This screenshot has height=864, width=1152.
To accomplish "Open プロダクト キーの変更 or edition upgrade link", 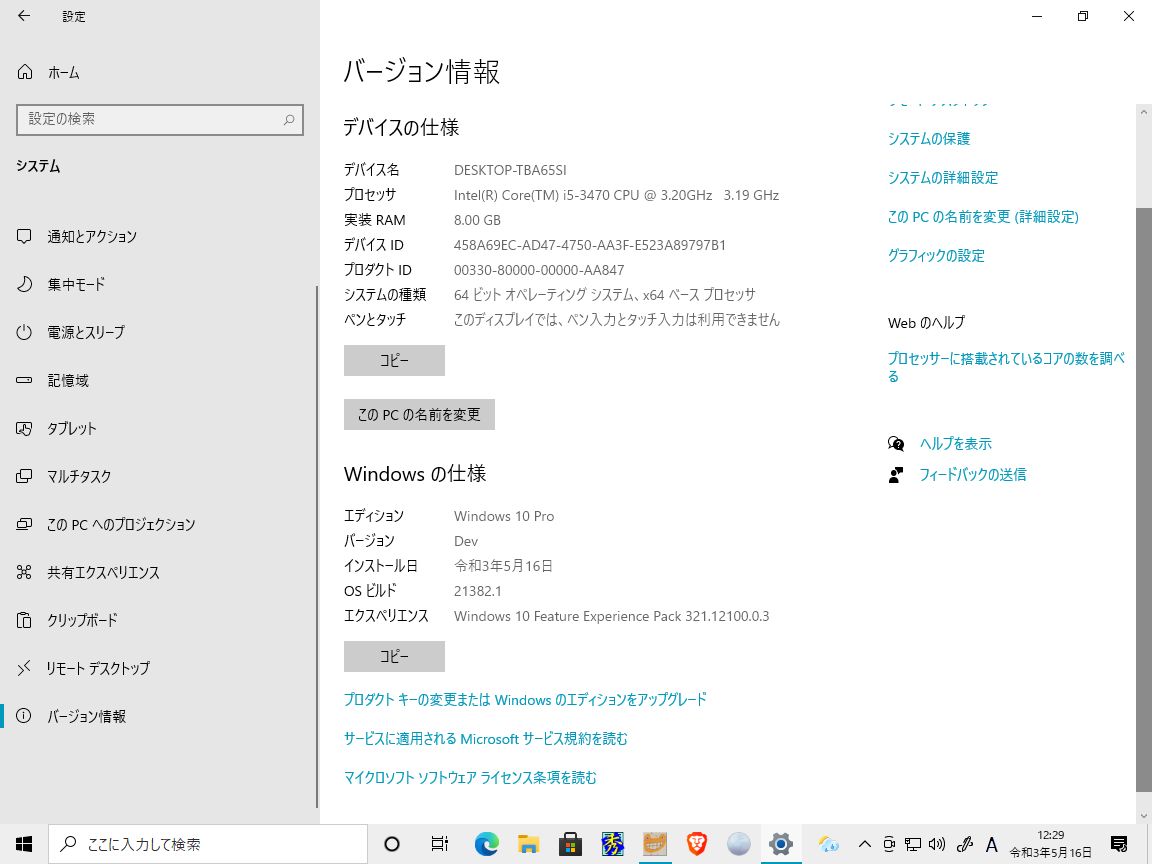I will (x=525, y=699).
